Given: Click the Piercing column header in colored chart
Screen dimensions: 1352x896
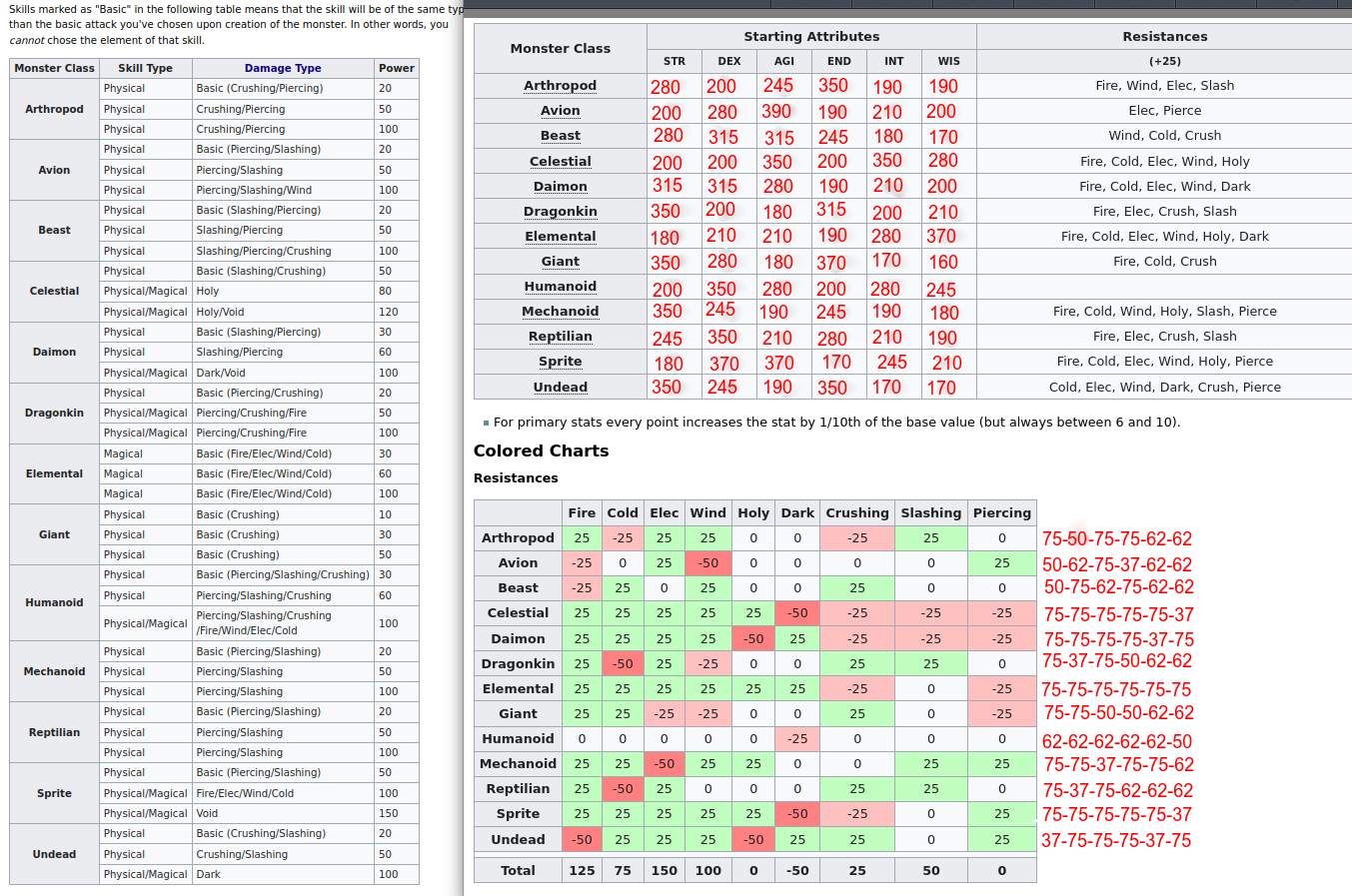Looking at the screenshot, I should click(1001, 512).
